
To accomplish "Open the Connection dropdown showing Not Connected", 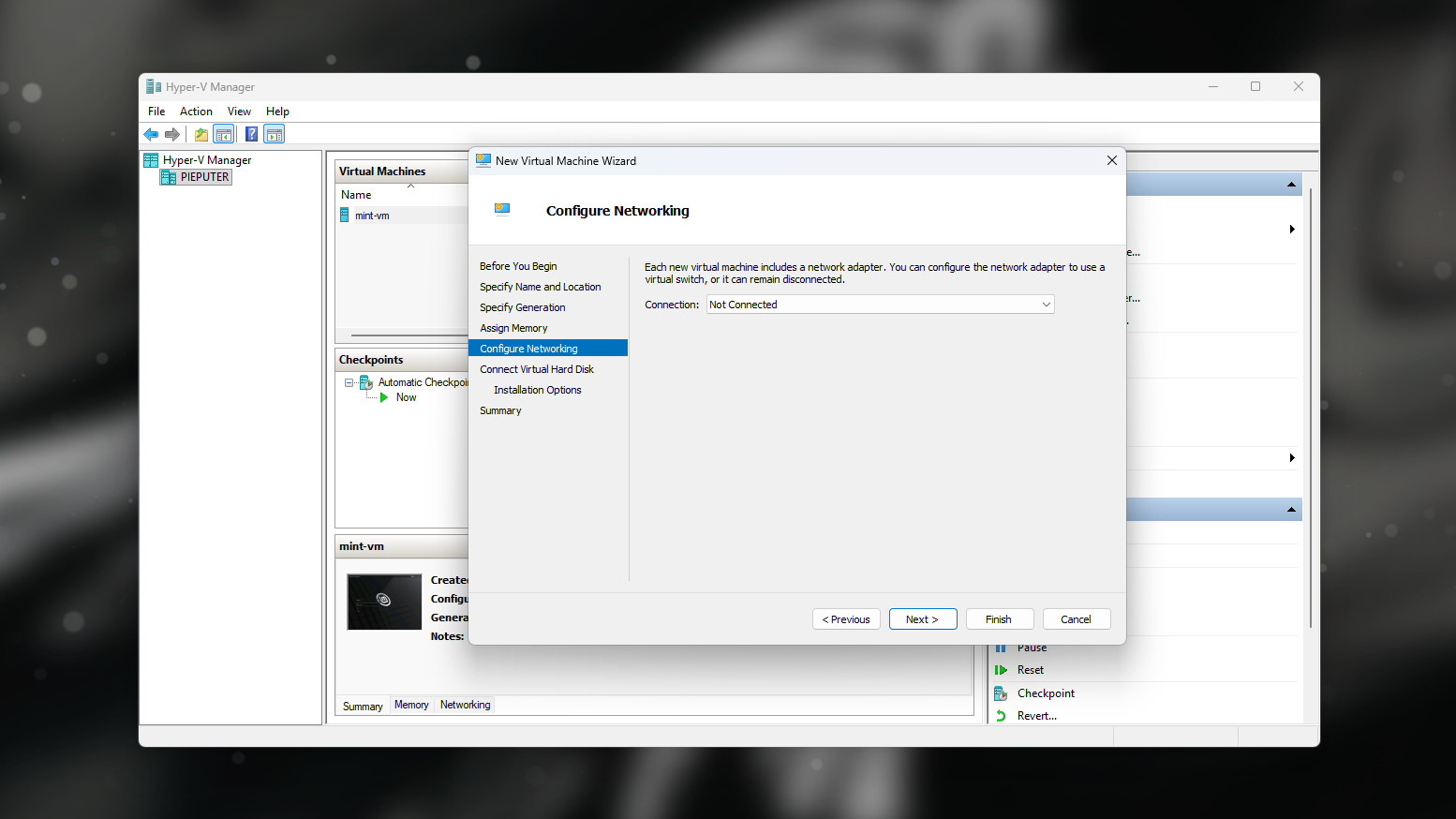I will [881, 305].
